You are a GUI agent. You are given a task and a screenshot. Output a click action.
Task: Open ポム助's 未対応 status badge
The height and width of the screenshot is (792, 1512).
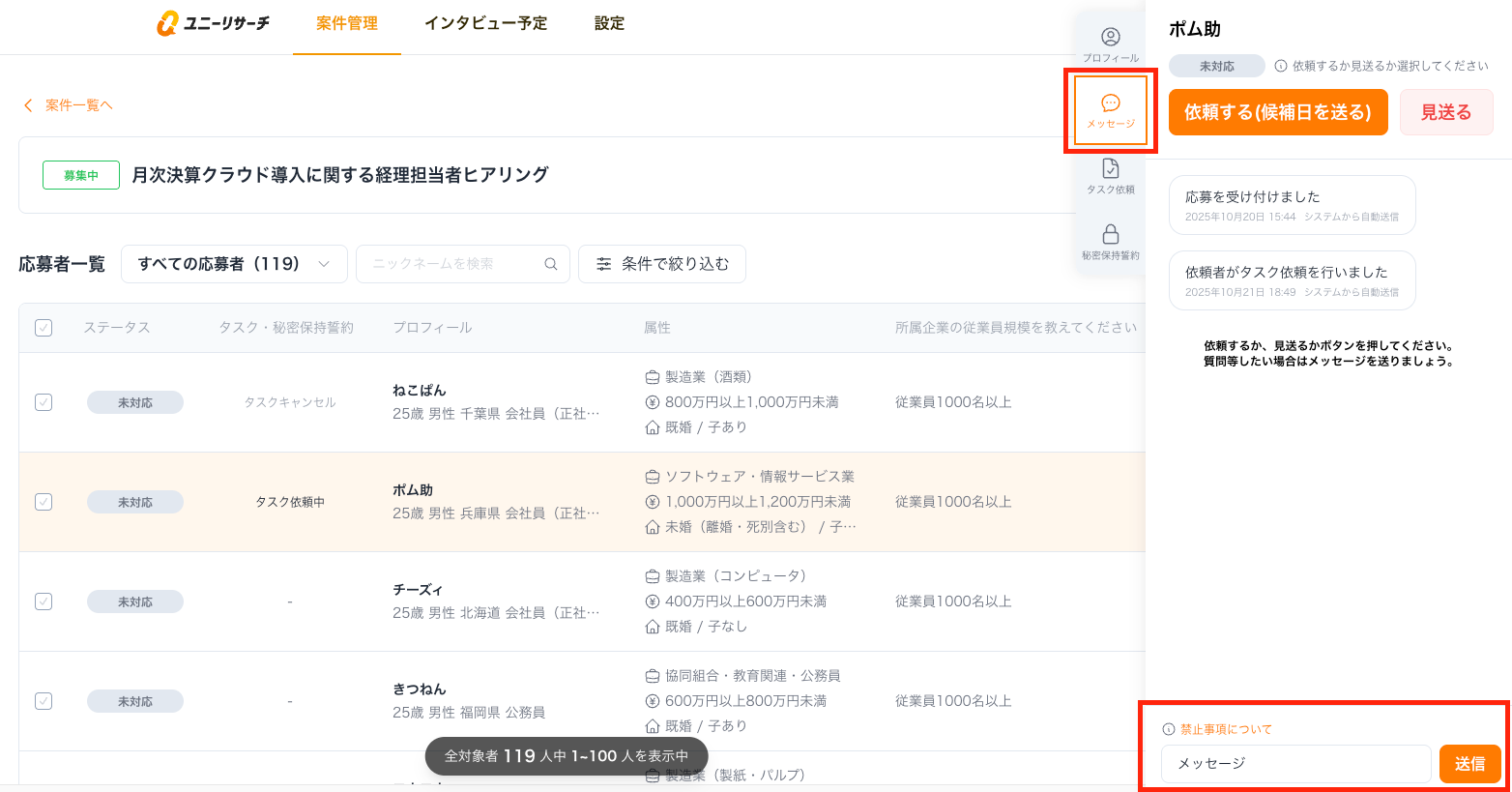[135, 502]
